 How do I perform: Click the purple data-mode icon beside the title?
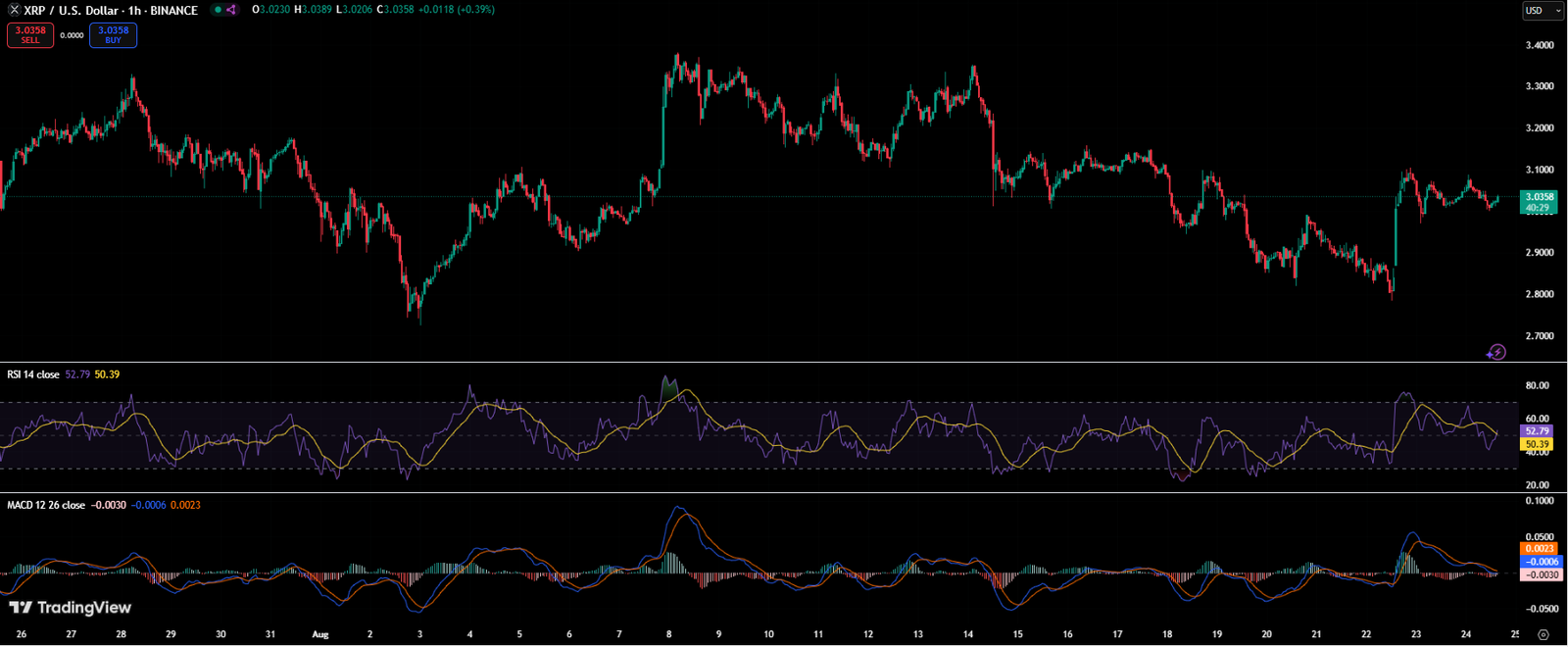(x=231, y=10)
